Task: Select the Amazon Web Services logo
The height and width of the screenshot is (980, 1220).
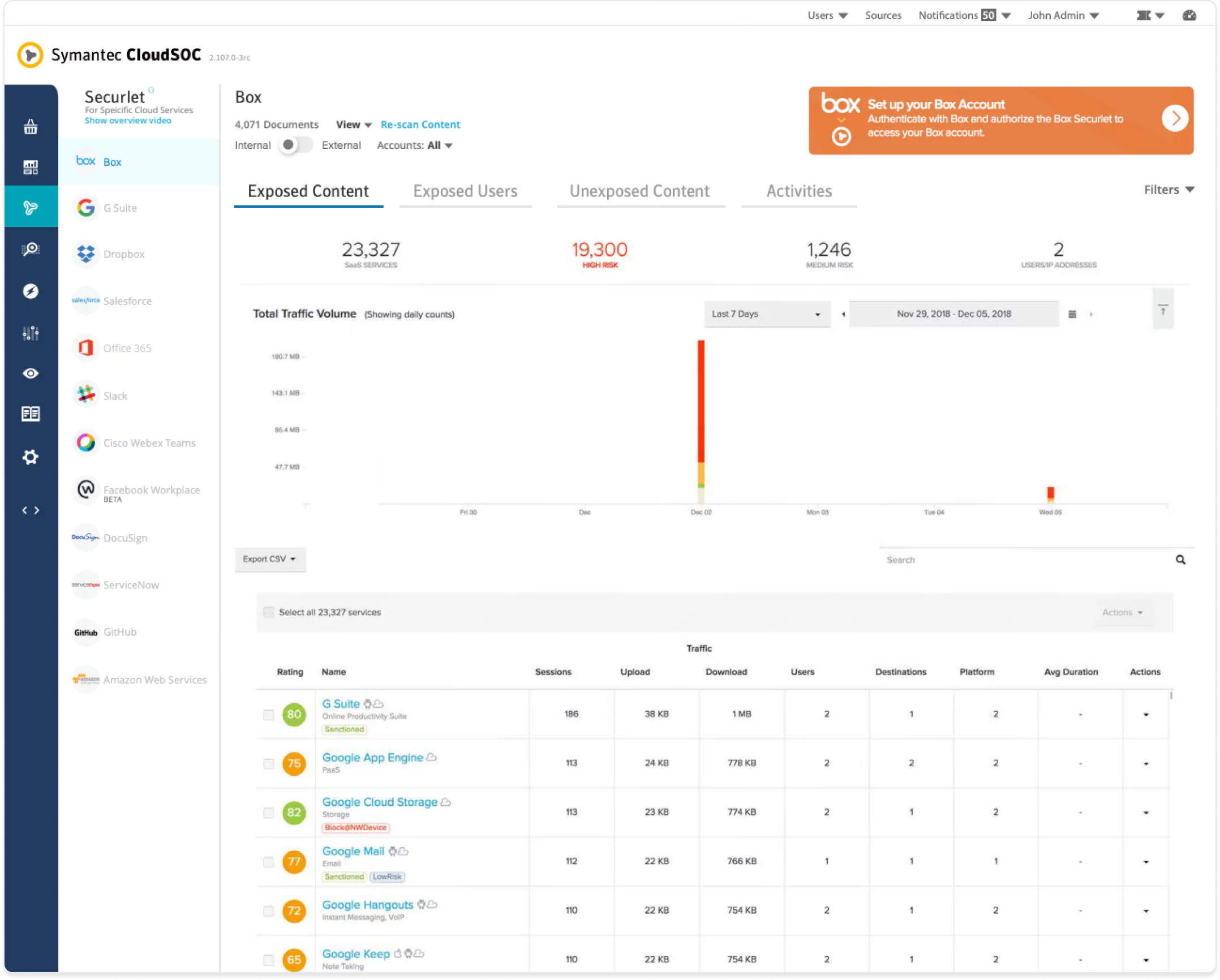Action: coord(86,680)
